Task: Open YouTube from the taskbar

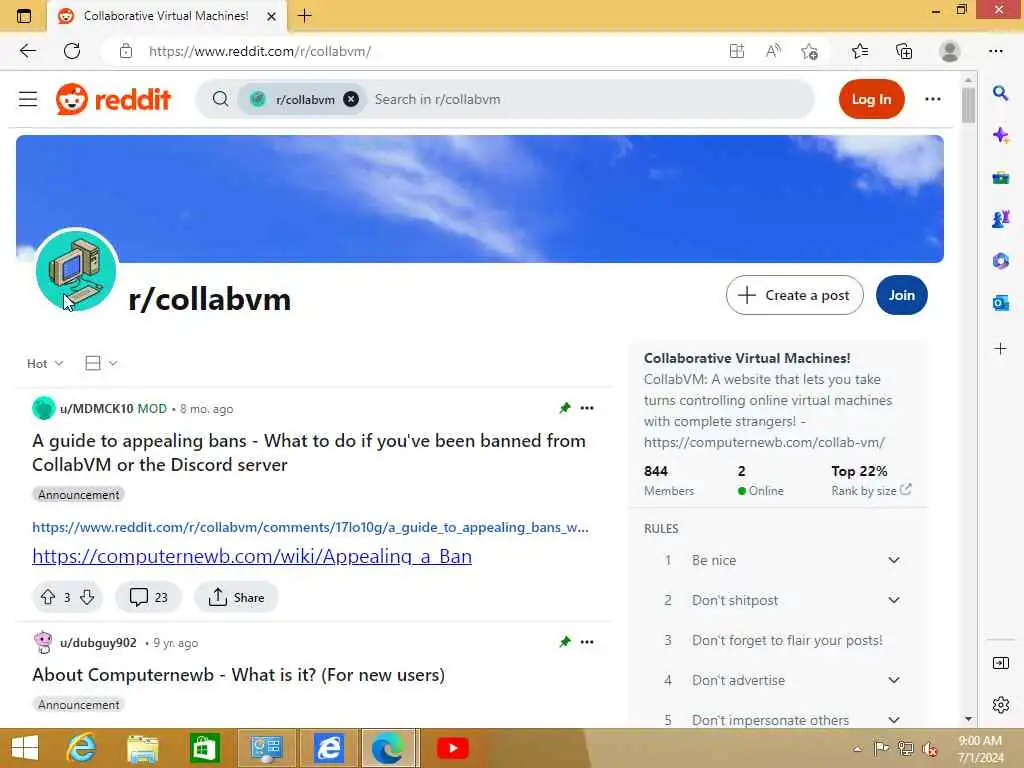Action: coord(452,748)
